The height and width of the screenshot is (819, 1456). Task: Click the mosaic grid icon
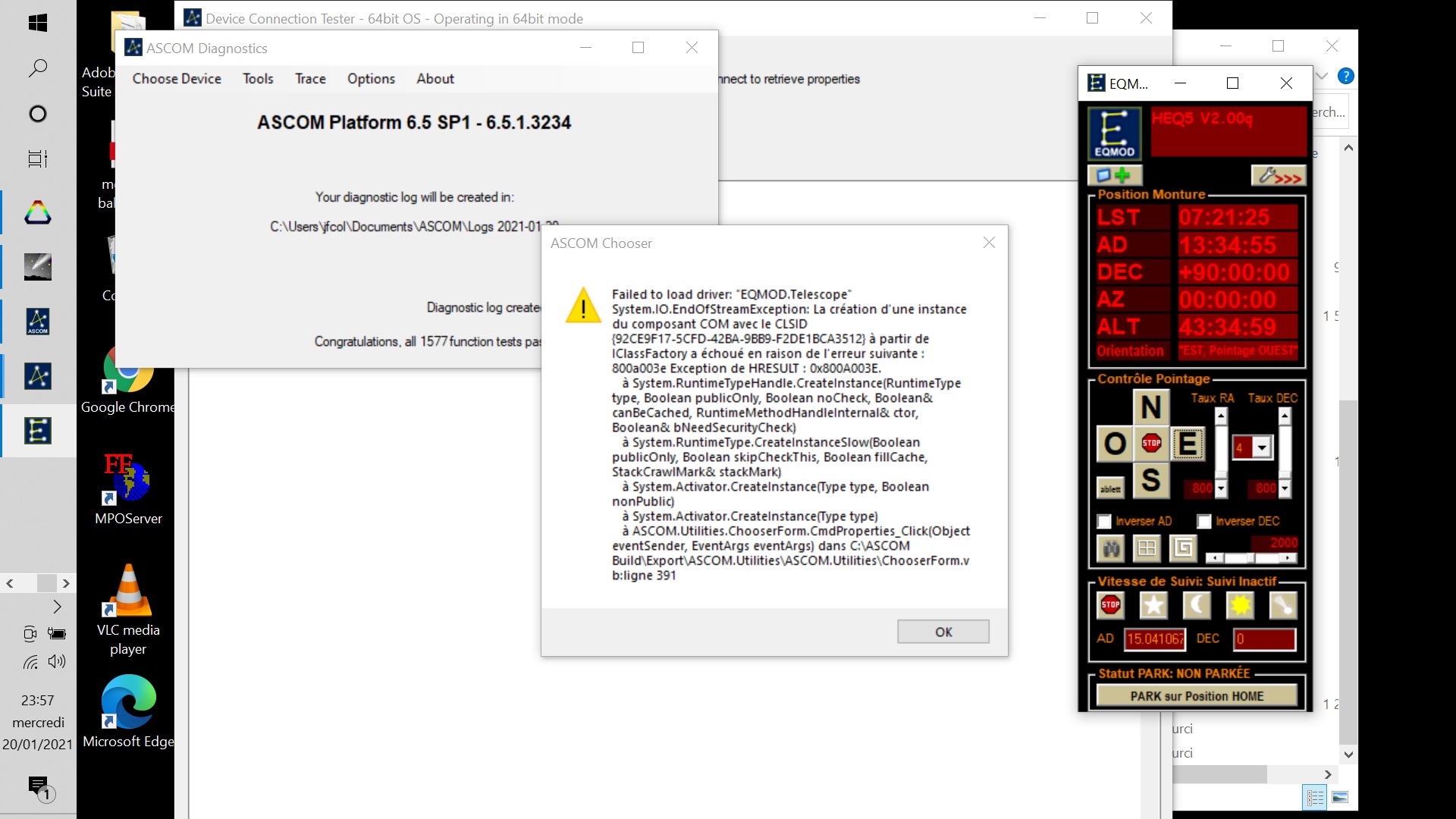[x=1147, y=548]
